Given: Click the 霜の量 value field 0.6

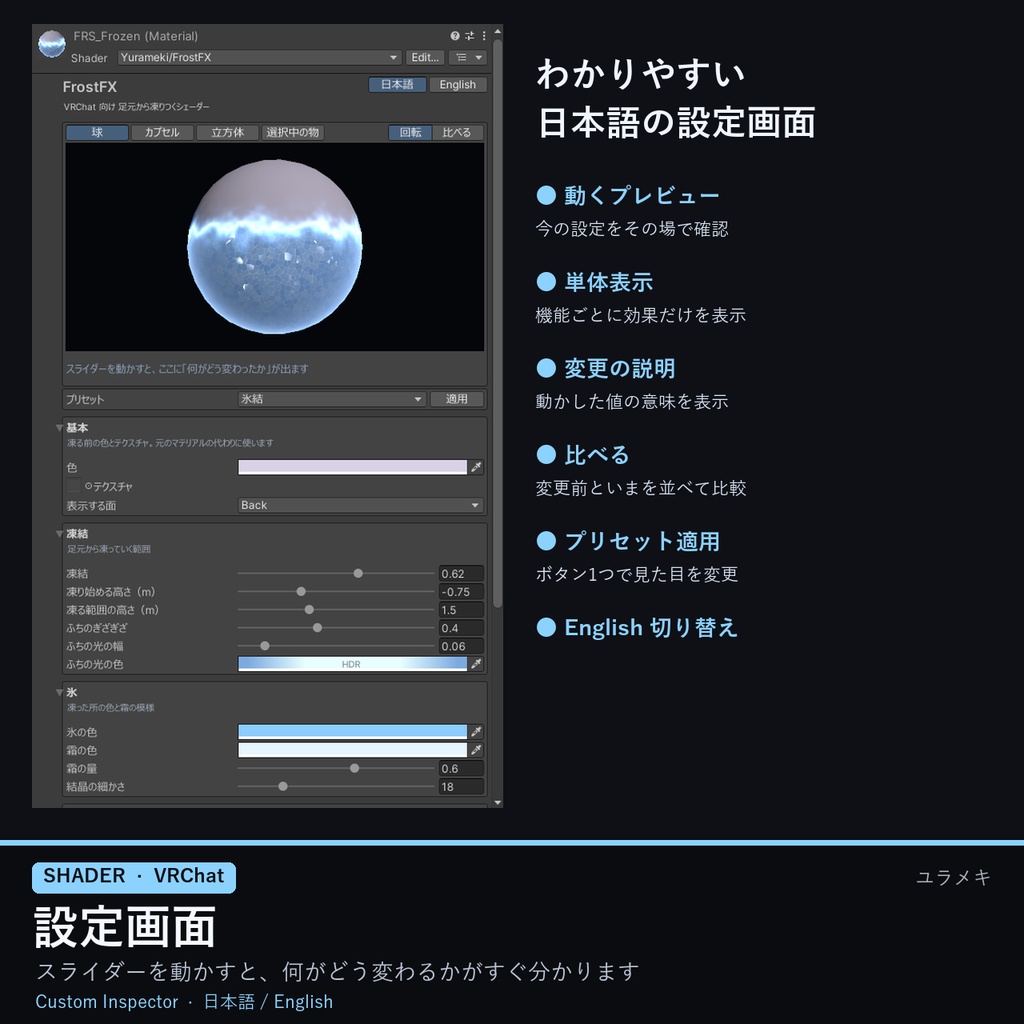Looking at the screenshot, I should click(461, 769).
